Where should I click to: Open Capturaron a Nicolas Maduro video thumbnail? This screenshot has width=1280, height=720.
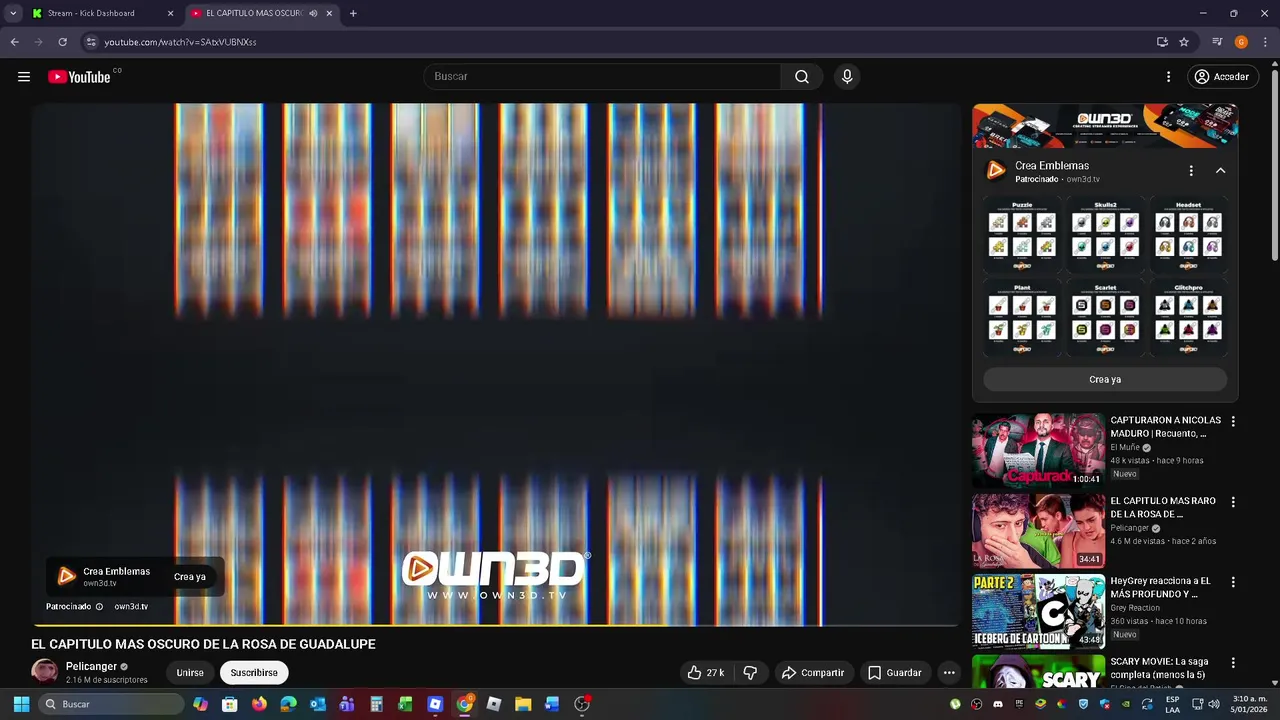(x=1038, y=451)
